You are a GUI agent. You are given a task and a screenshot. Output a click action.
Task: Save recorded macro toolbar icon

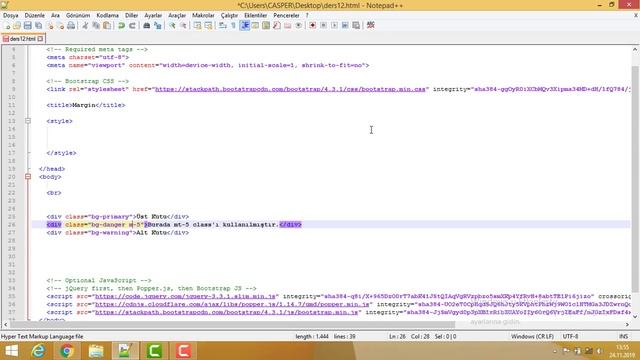point(356,25)
